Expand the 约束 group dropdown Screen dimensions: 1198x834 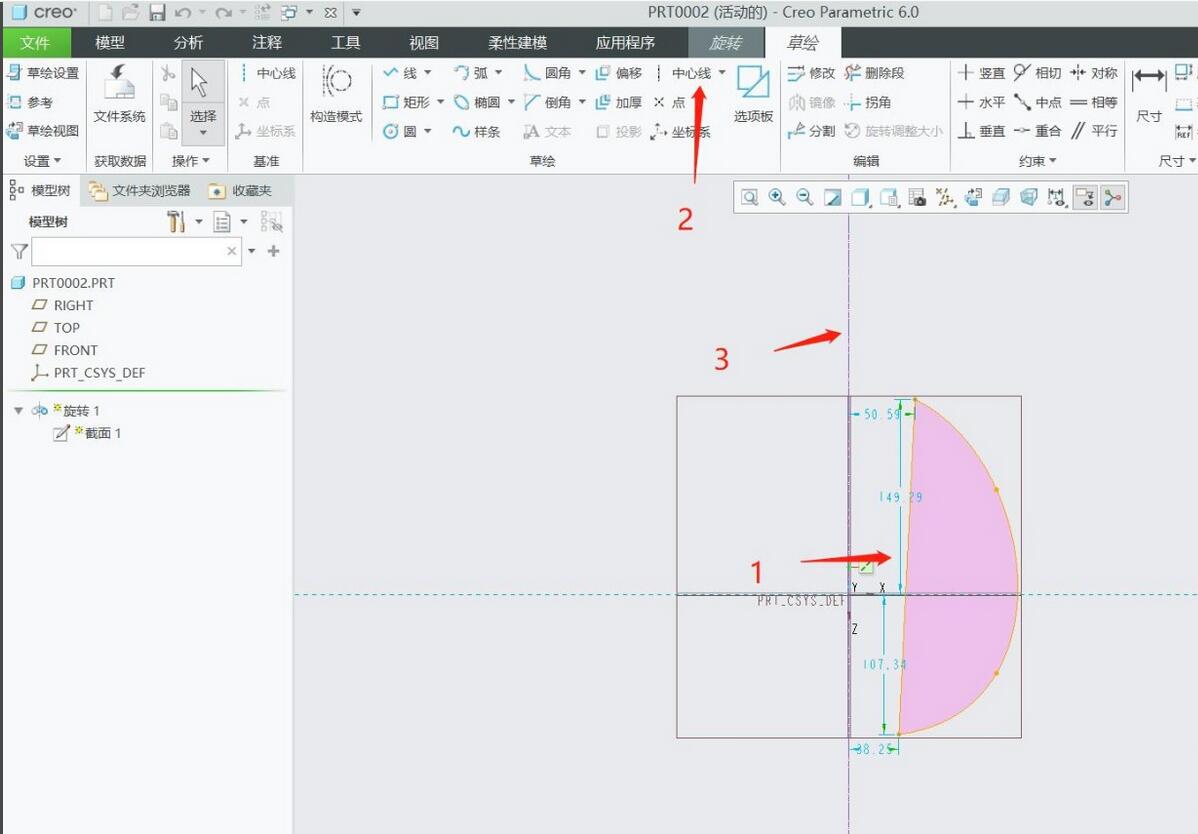click(x=1038, y=161)
